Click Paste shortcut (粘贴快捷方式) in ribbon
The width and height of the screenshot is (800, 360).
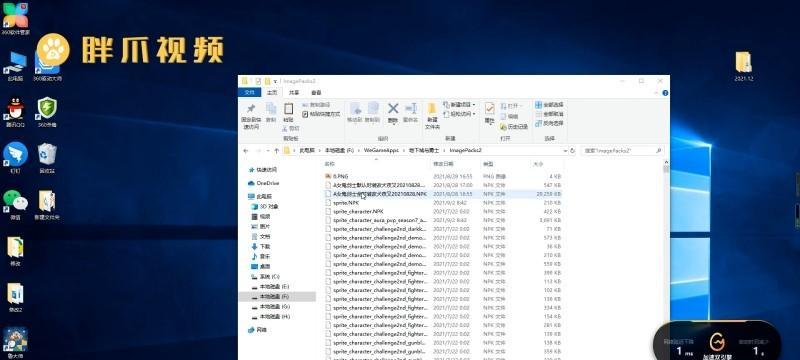[321, 114]
